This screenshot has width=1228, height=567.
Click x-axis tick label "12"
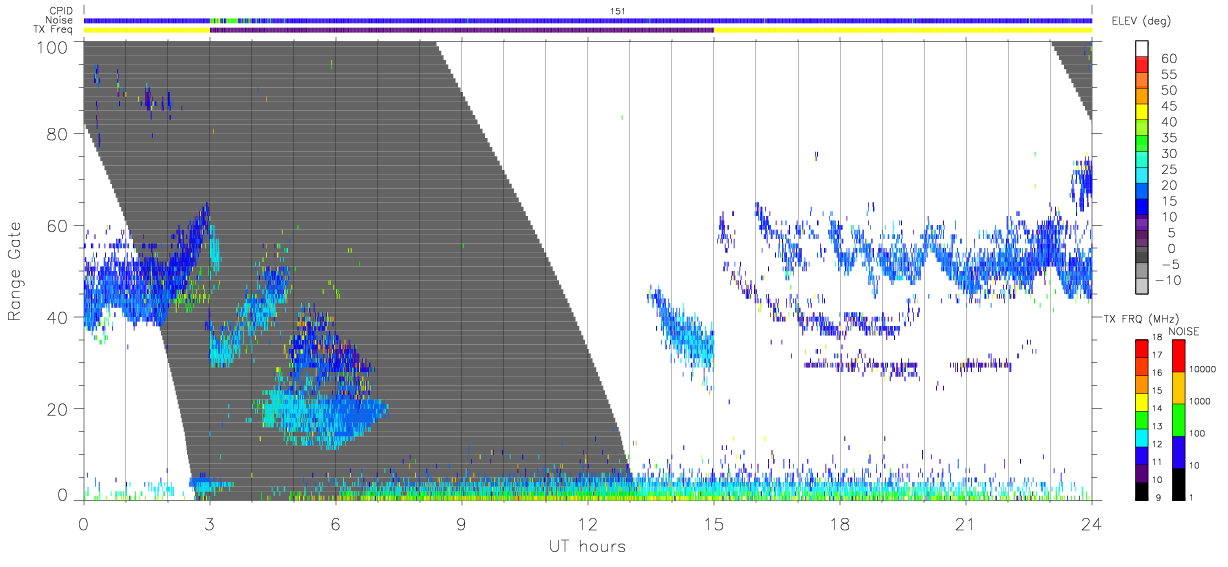587,524
